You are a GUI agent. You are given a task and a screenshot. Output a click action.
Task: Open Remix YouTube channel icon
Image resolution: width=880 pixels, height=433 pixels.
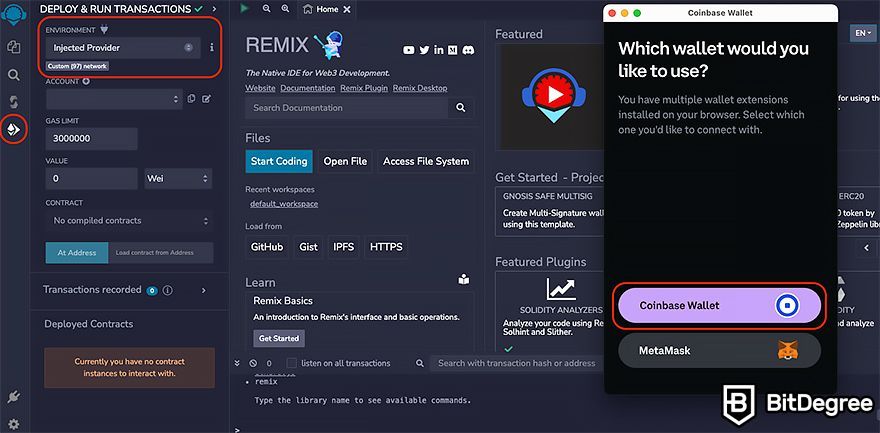[x=409, y=50]
